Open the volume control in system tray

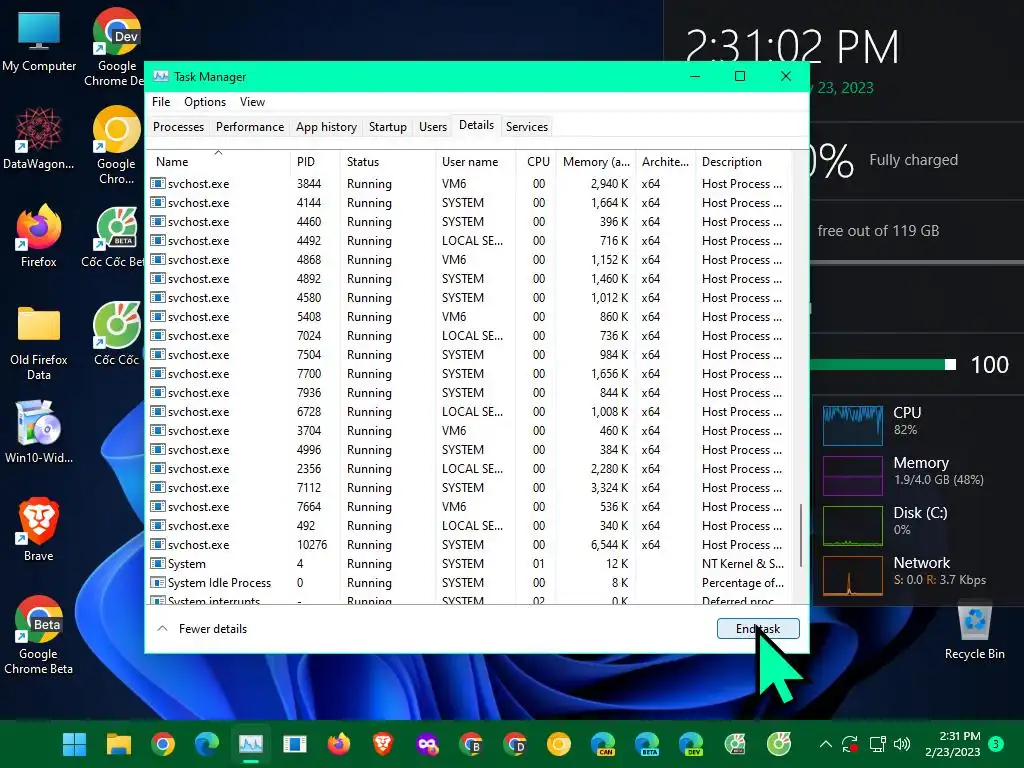(902, 744)
